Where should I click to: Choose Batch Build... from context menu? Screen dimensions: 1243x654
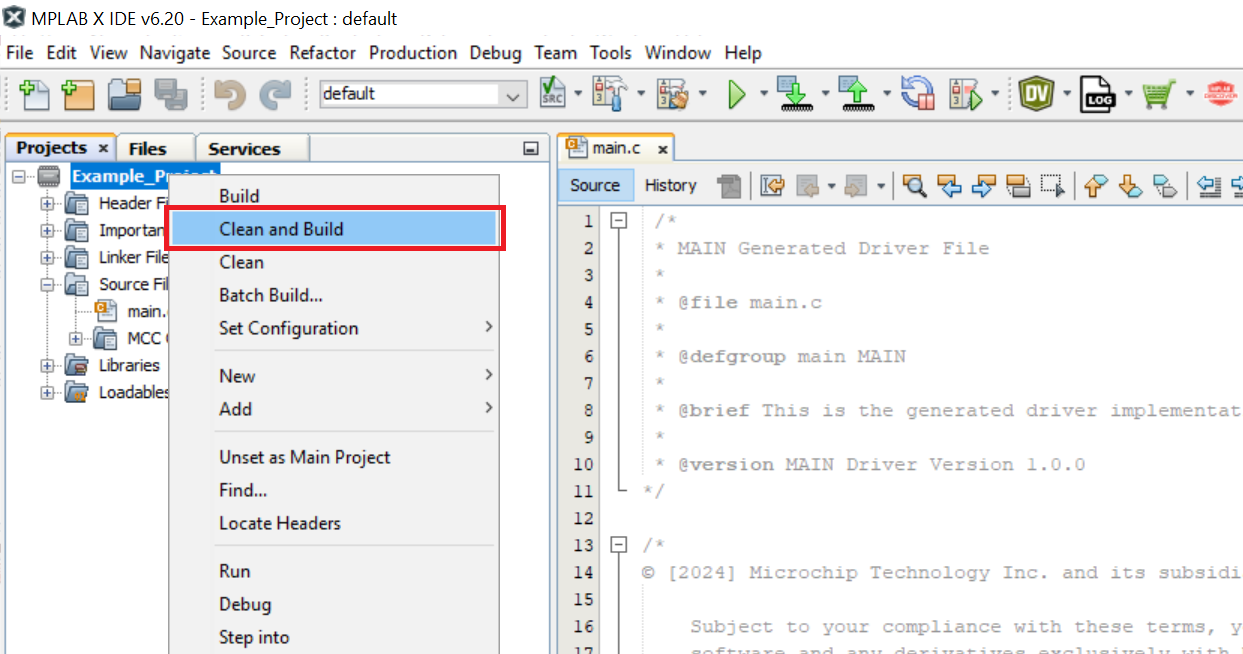[x=334, y=295]
